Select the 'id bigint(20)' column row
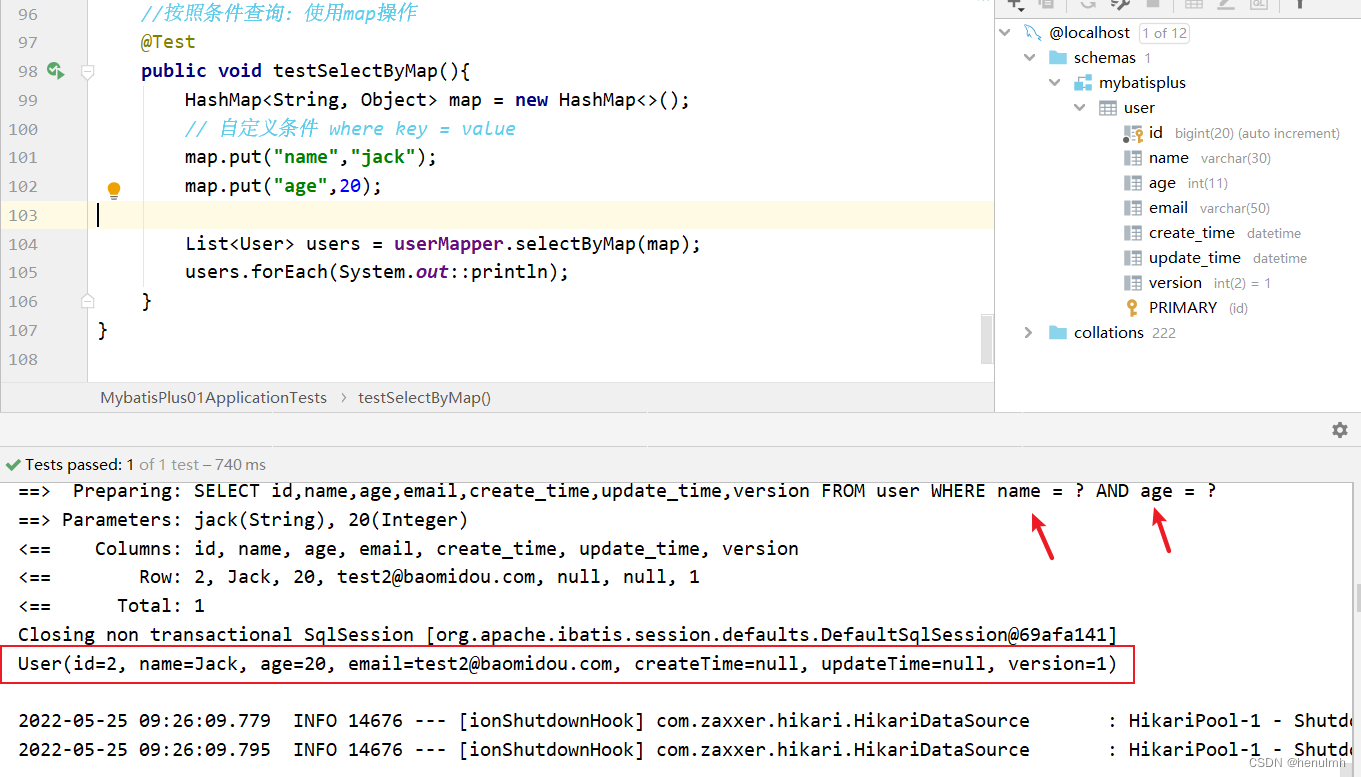The width and height of the screenshot is (1361, 777). (1177, 133)
